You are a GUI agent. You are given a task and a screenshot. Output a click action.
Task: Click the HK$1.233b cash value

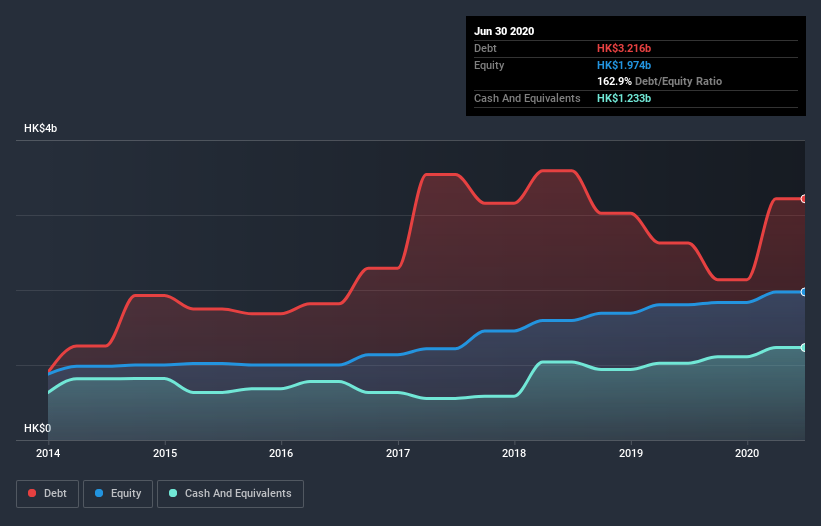pos(624,98)
